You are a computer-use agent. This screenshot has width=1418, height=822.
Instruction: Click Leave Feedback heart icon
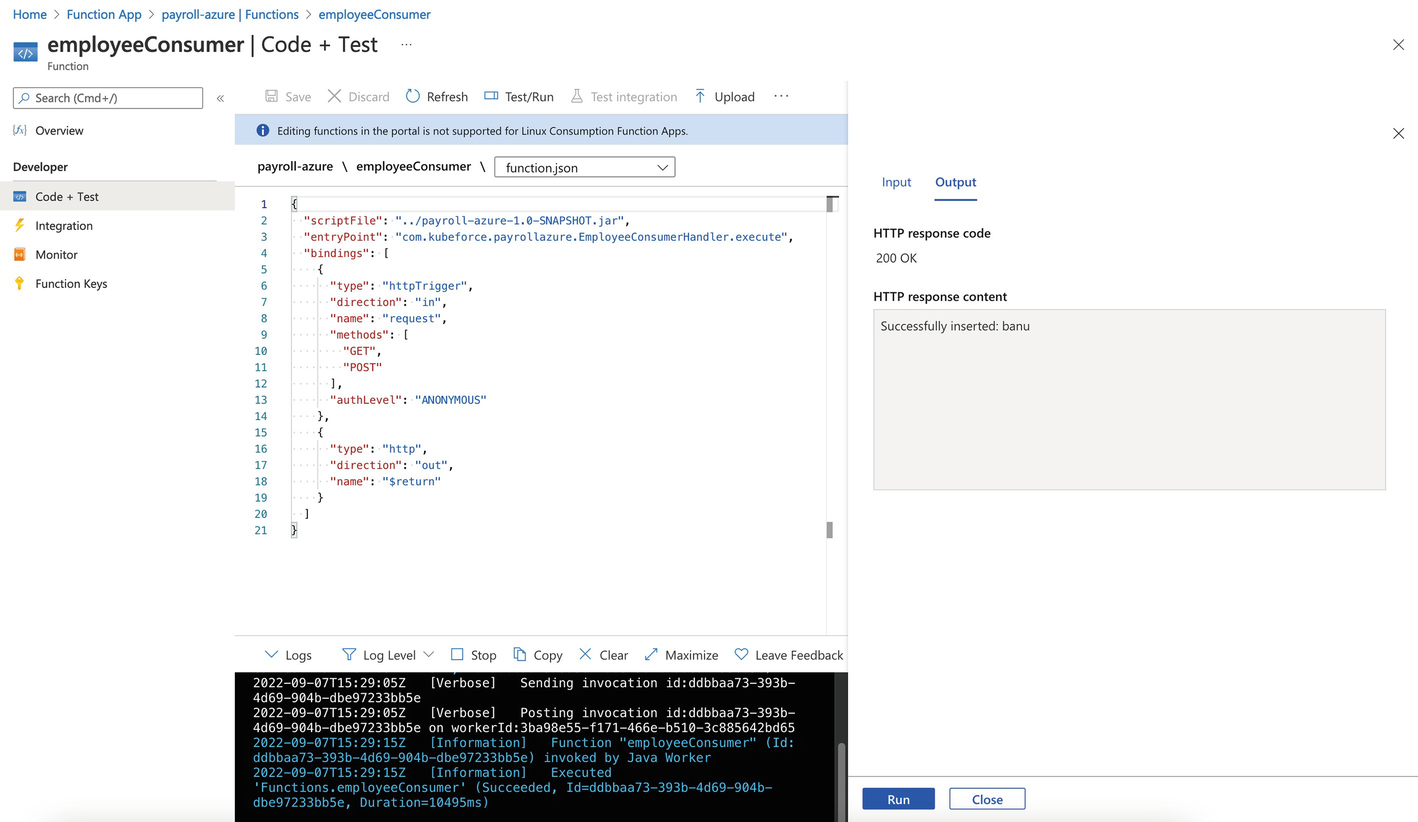(x=741, y=655)
